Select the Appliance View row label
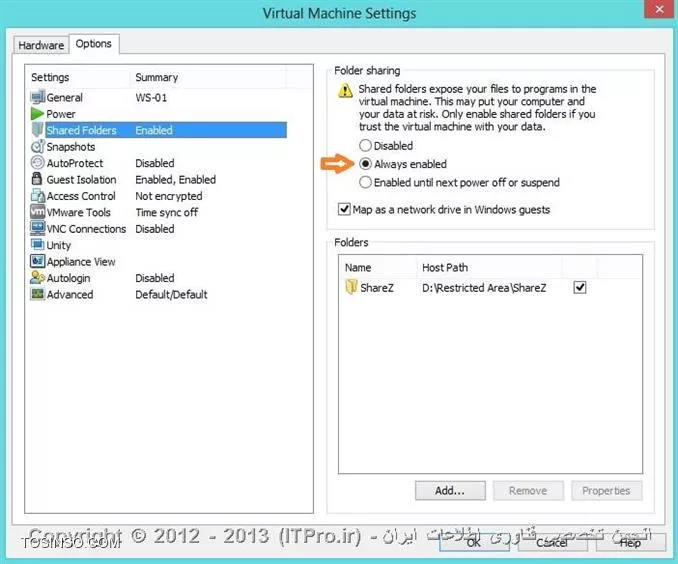678x564 pixels. click(x=81, y=262)
